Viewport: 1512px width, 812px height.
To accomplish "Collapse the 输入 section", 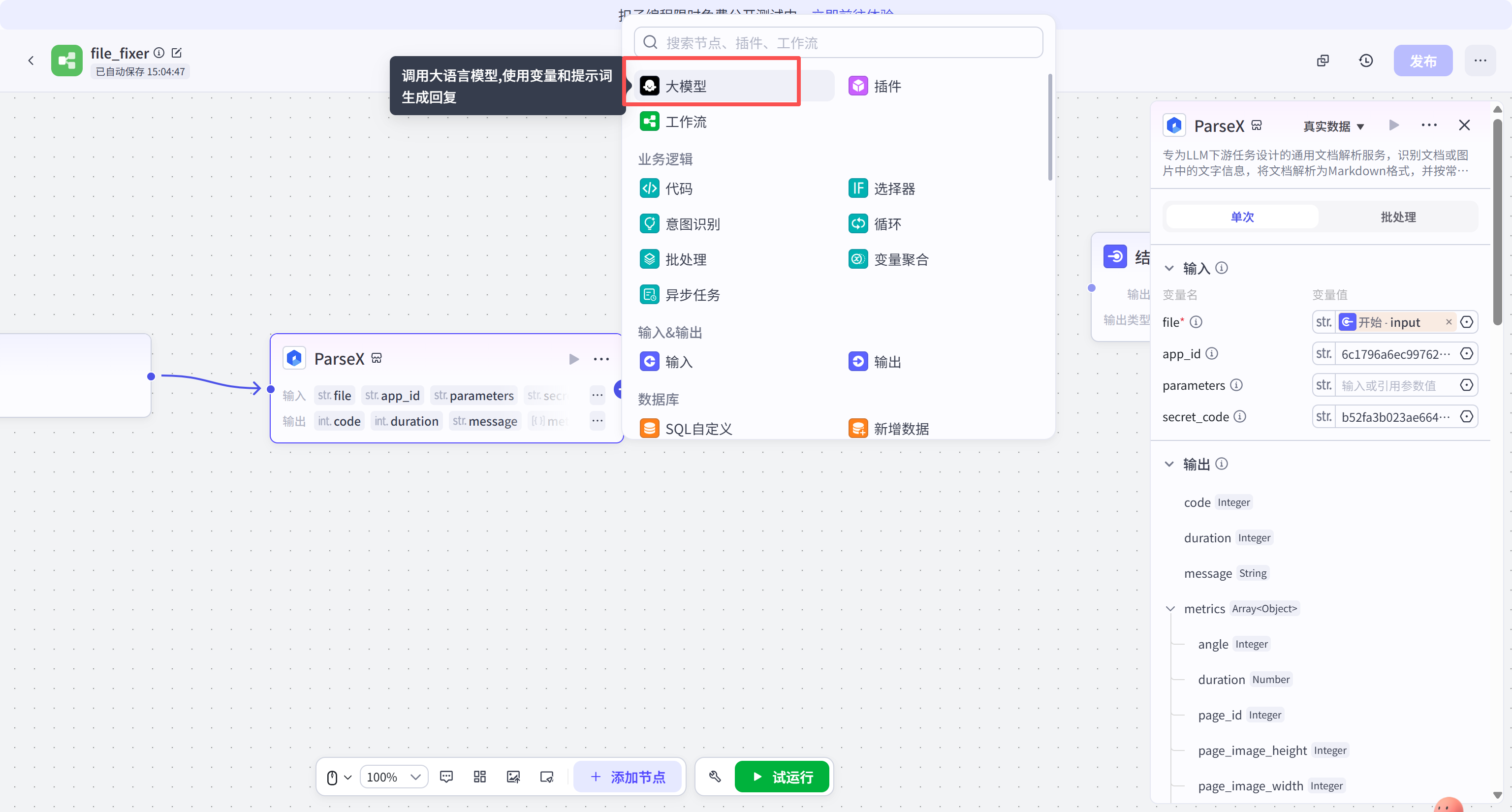I will 1168,268.
